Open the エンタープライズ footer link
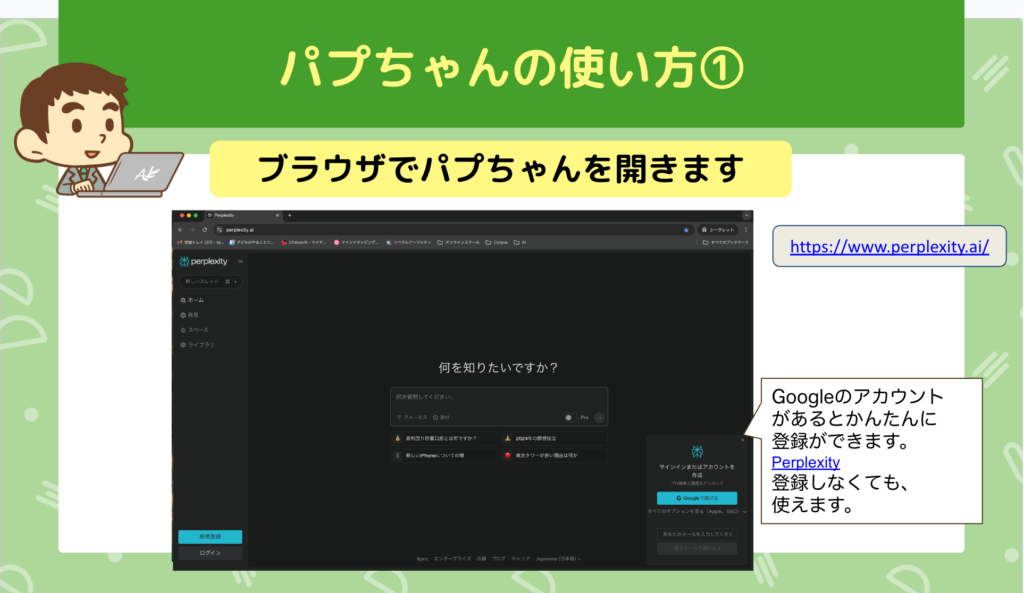 (453, 559)
